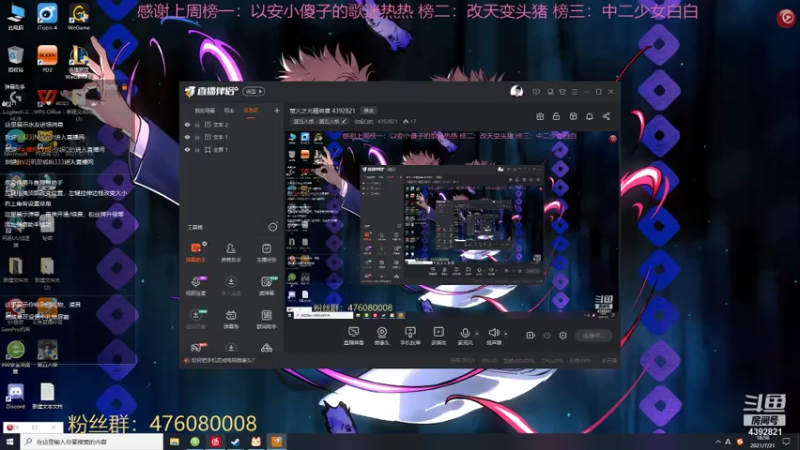800x450 pixels.
Task: Open the 房管助手 tool in toolbox
Action: pos(231,253)
